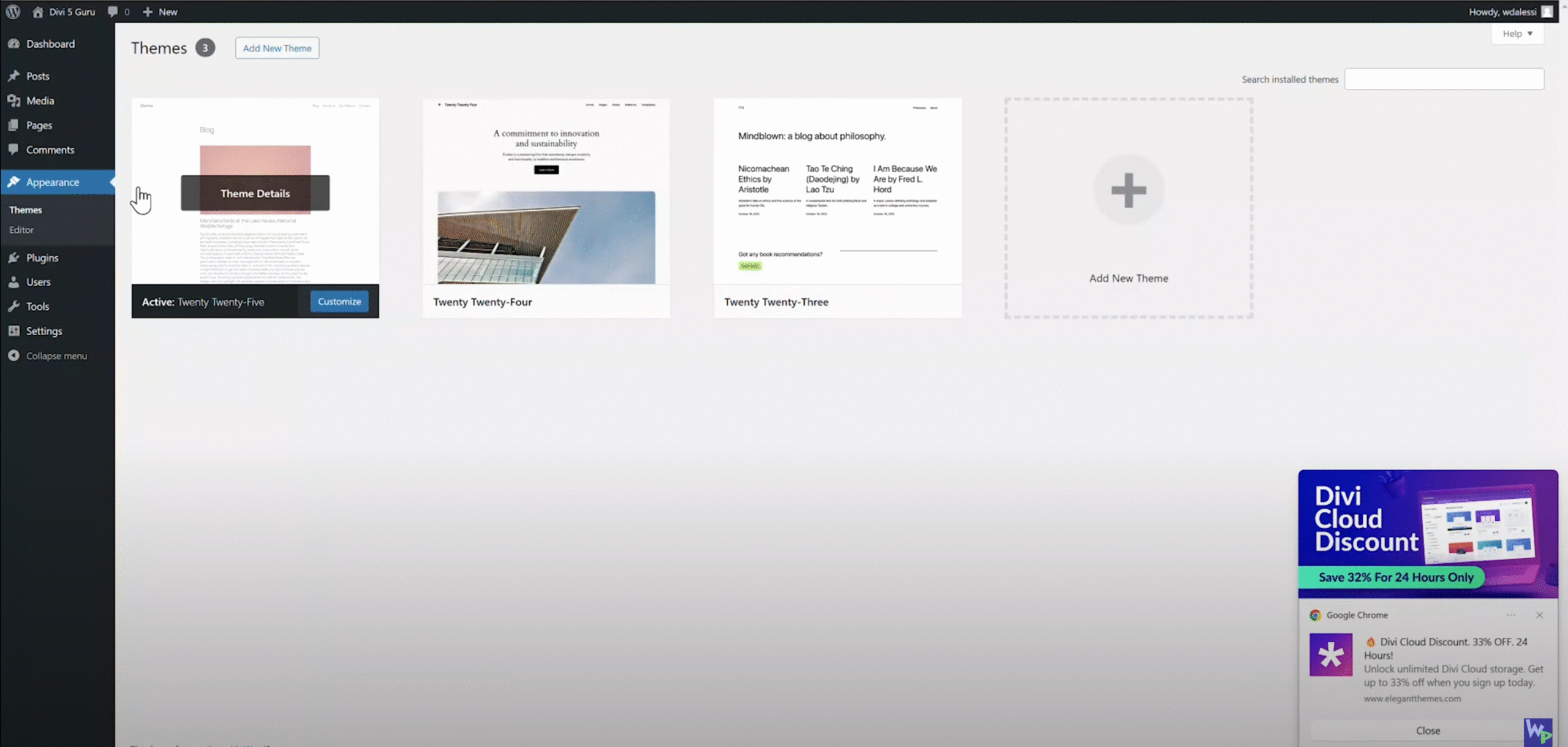The width and height of the screenshot is (1568, 747).
Task: Click the Add New Theme button at top
Action: (x=277, y=48)
